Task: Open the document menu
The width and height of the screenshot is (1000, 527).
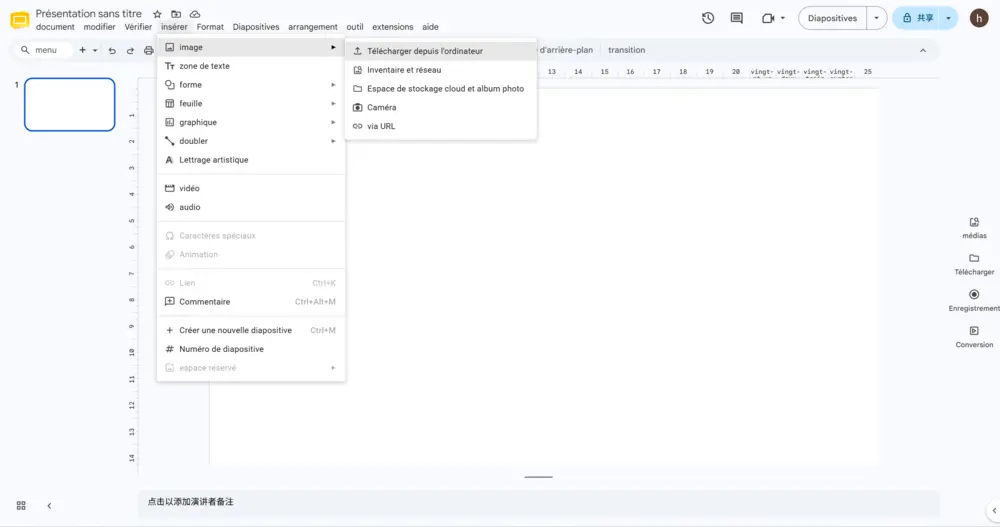Action: coord(55,27)
